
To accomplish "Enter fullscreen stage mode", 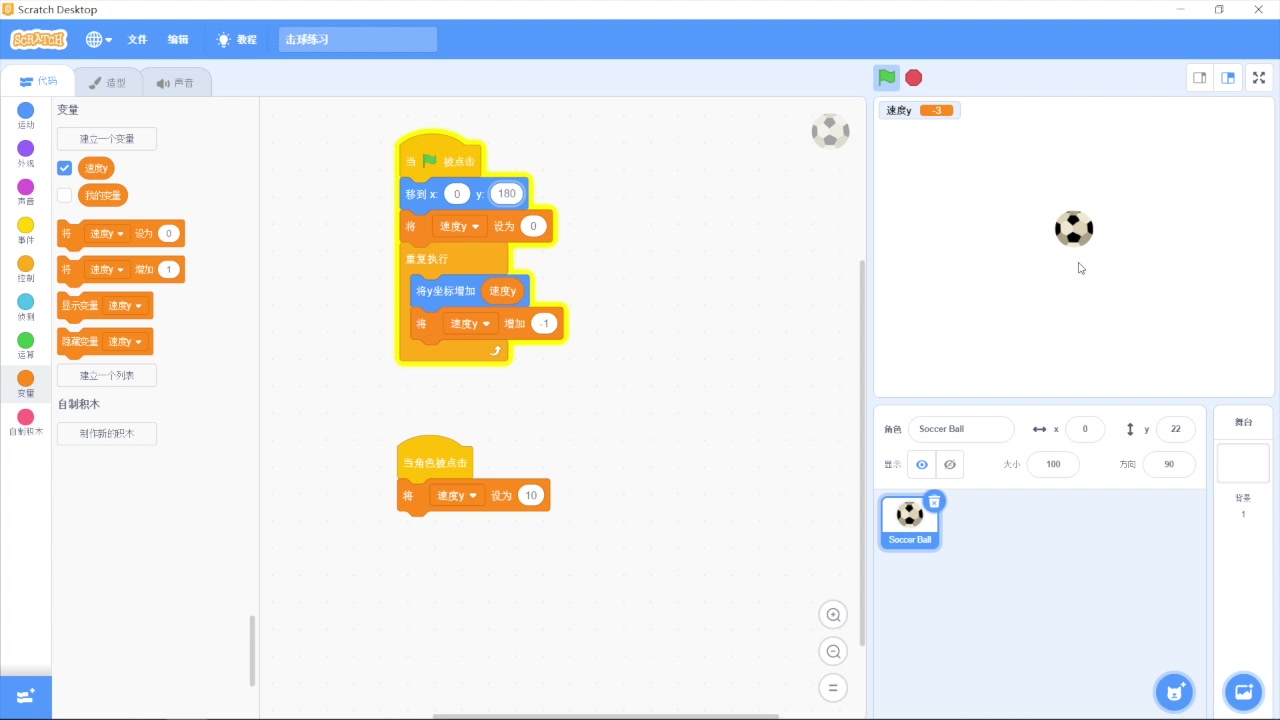I will coord(1258,77).
